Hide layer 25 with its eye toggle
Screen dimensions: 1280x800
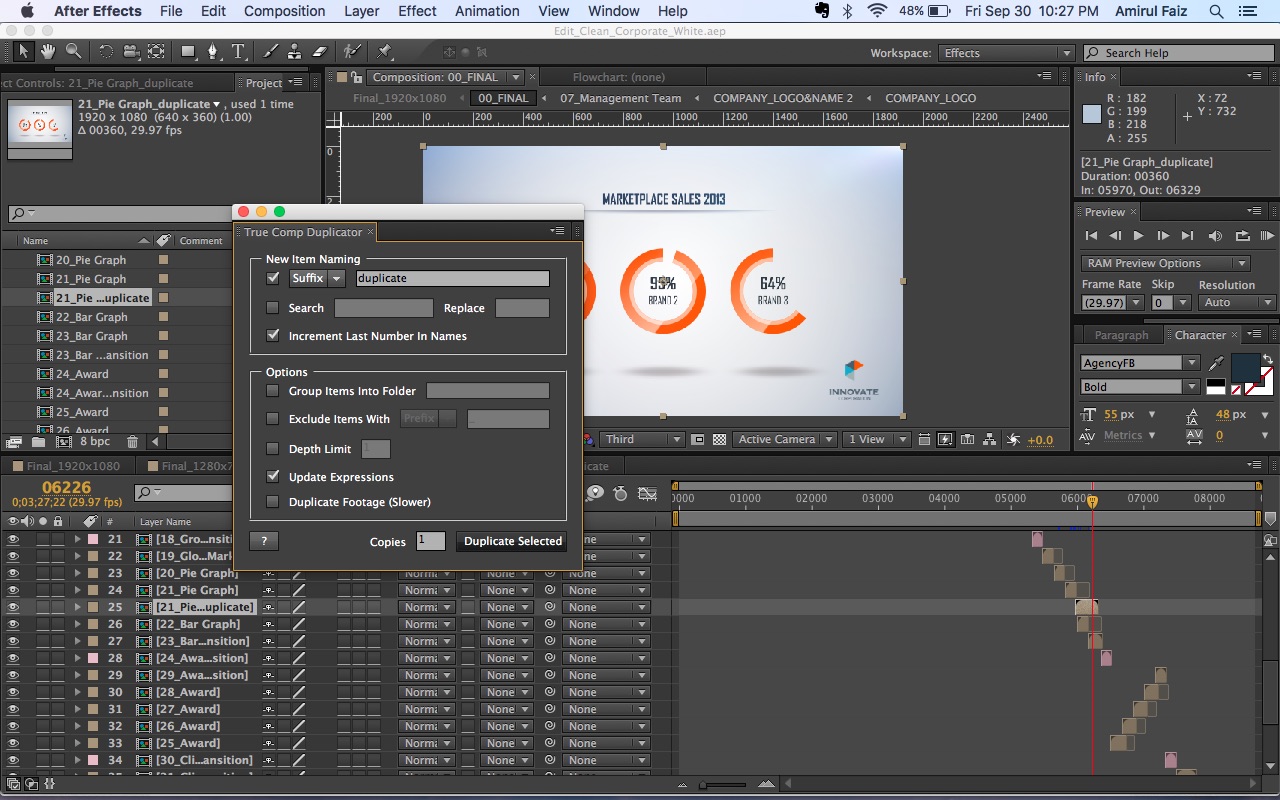pos(13,607)
